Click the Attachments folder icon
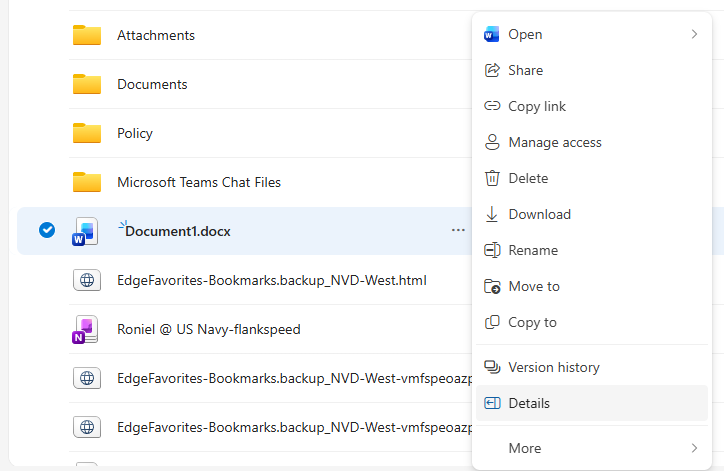The image size is (724, 471). tap(87, 35)
